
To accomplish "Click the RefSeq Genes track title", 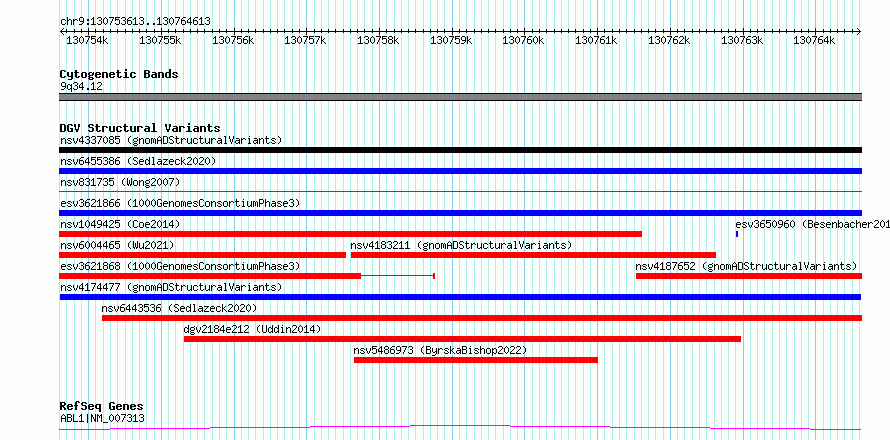I will [102, 407].
